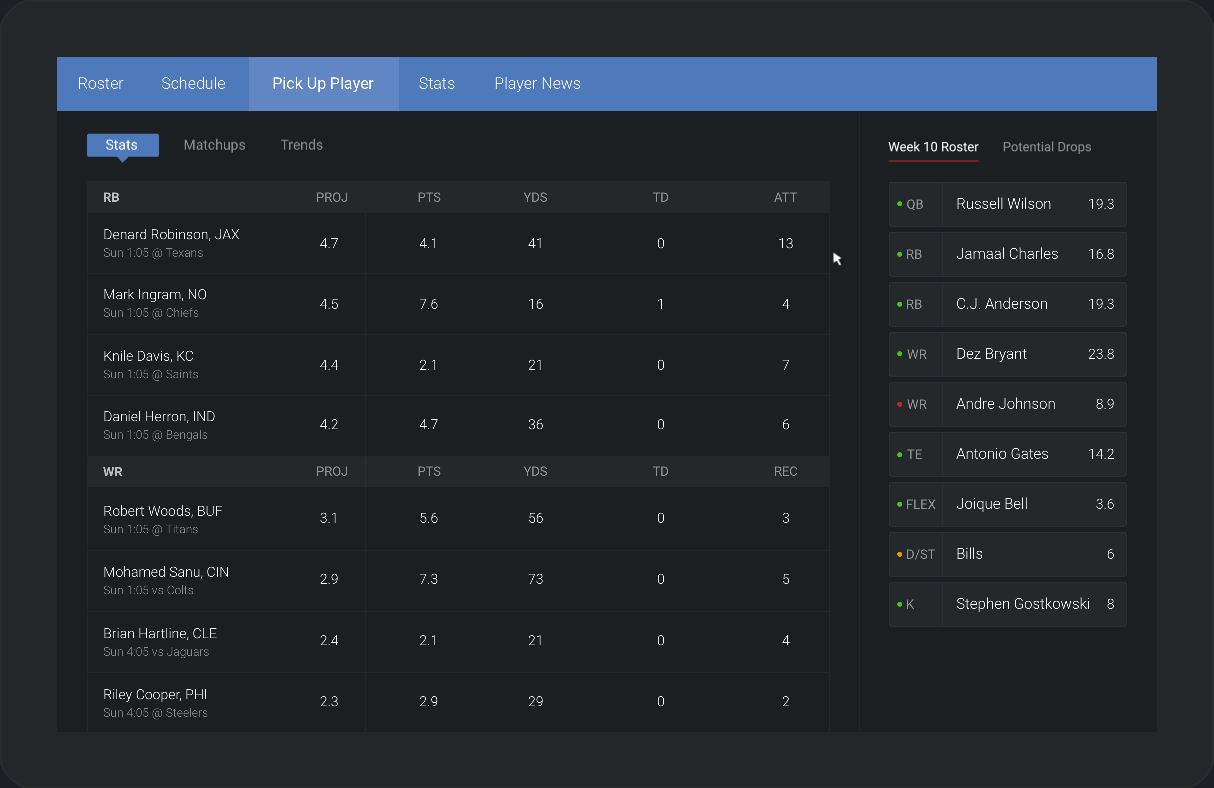Click the "Sun 4:05 @ Steelers" matchup text
Image resolution: width=1214 pixels, height=788 pixels.
[x=155, y=713]
